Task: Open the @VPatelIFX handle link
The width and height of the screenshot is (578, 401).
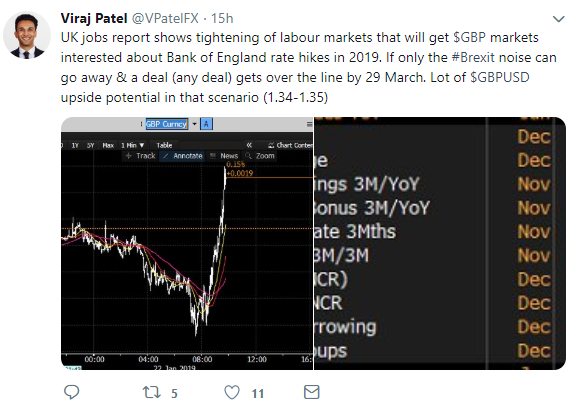Action: tap(165, 18)
